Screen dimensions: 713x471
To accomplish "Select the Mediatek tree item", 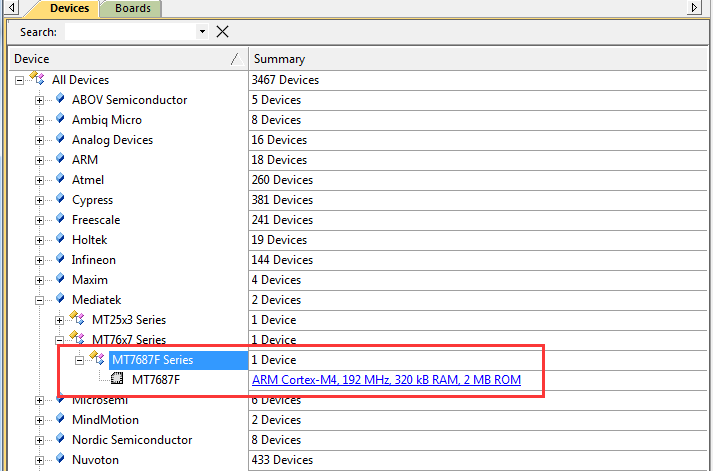I will pos(96,300).
